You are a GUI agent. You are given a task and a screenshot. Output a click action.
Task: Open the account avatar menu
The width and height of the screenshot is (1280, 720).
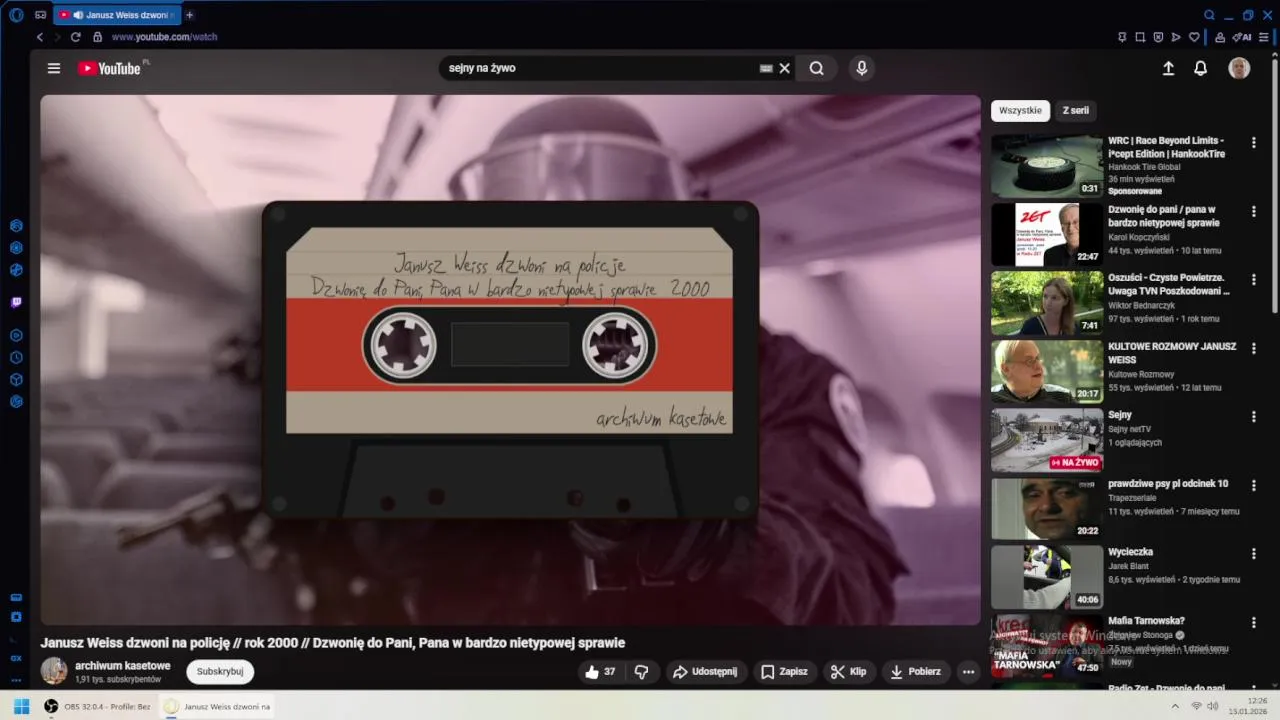[1239, 68]
